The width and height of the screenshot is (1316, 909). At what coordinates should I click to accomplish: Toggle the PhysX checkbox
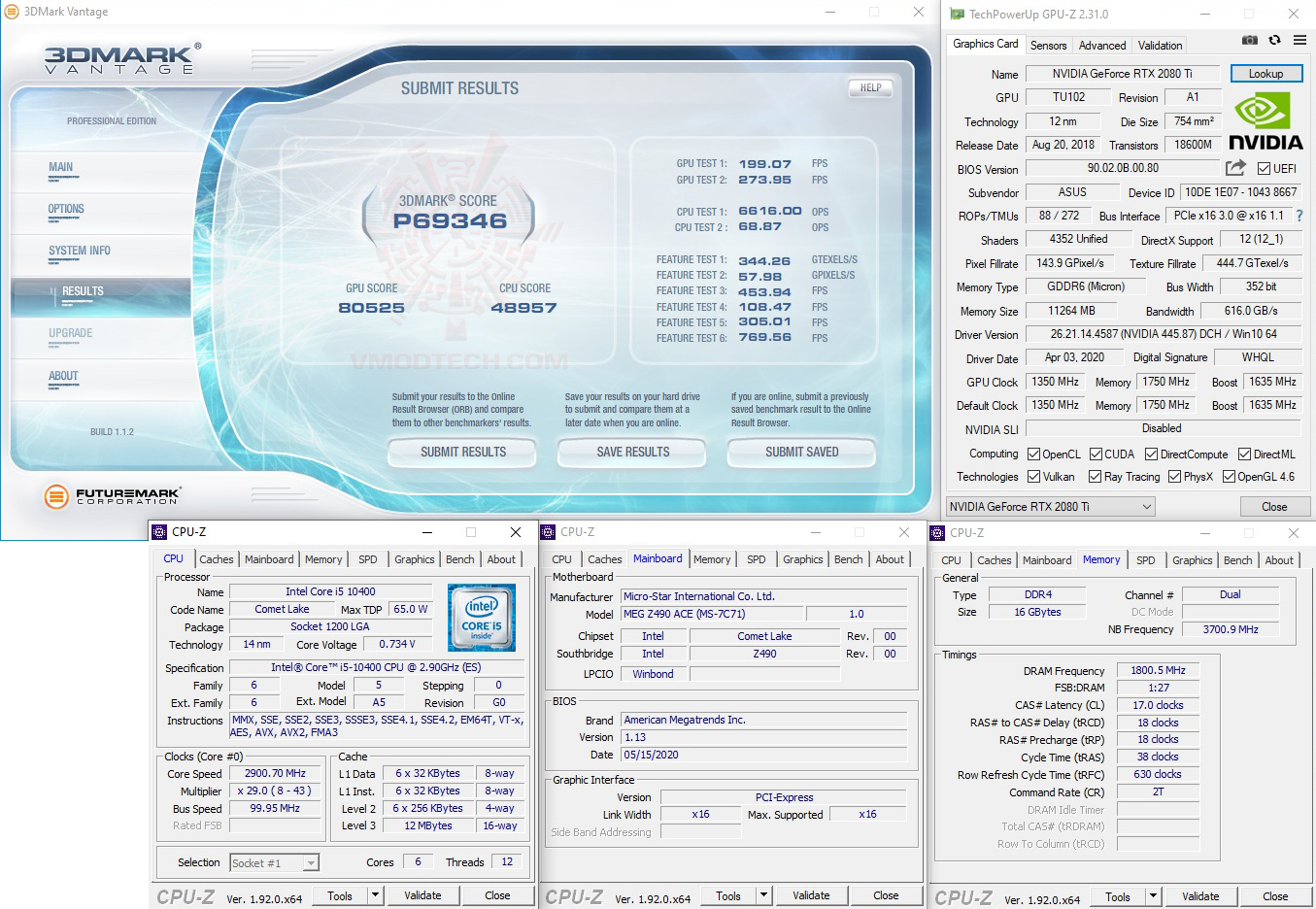pyautogui.click(x=1174, y=476)
